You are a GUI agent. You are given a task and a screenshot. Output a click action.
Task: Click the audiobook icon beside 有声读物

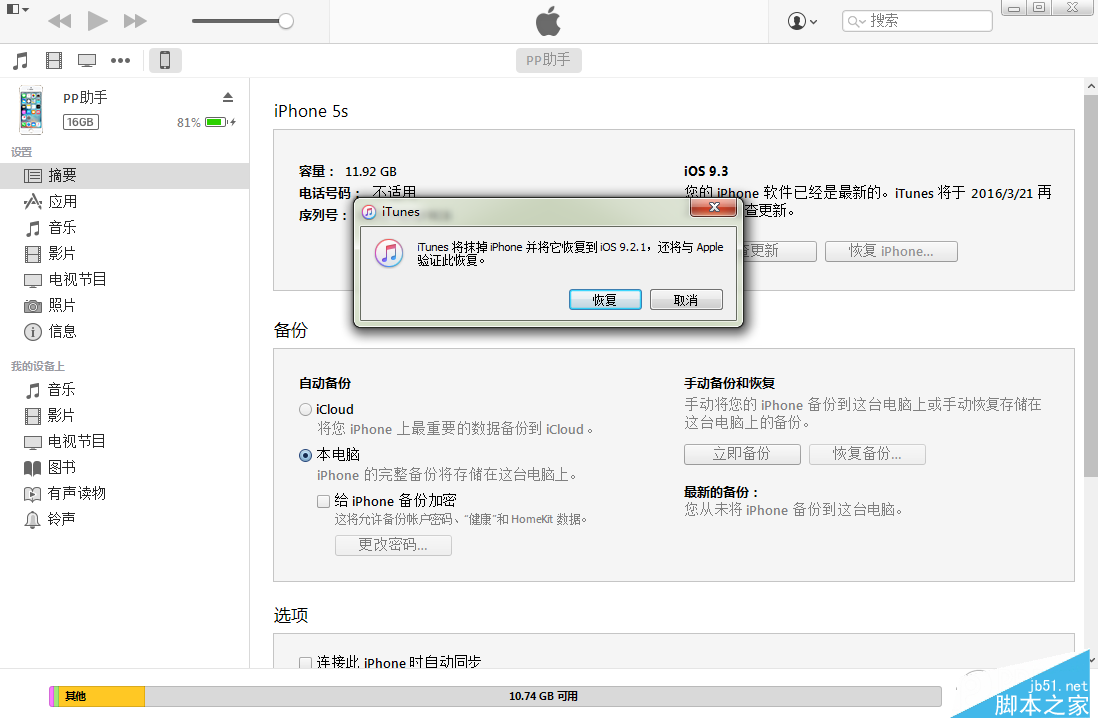pyautogui.click(x=32, y=494)
